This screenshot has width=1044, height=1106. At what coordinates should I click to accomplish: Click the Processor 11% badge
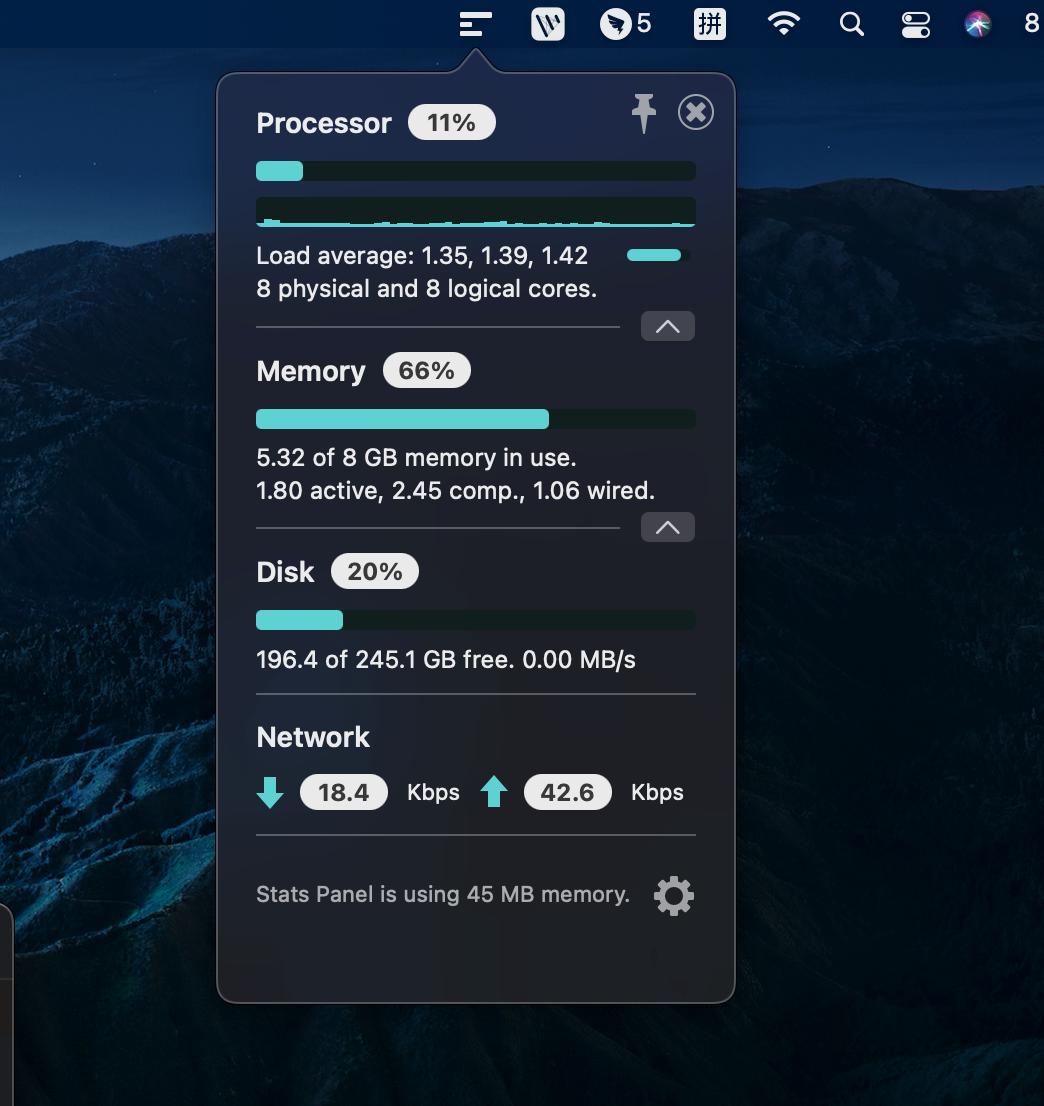[x=451, y=123]
